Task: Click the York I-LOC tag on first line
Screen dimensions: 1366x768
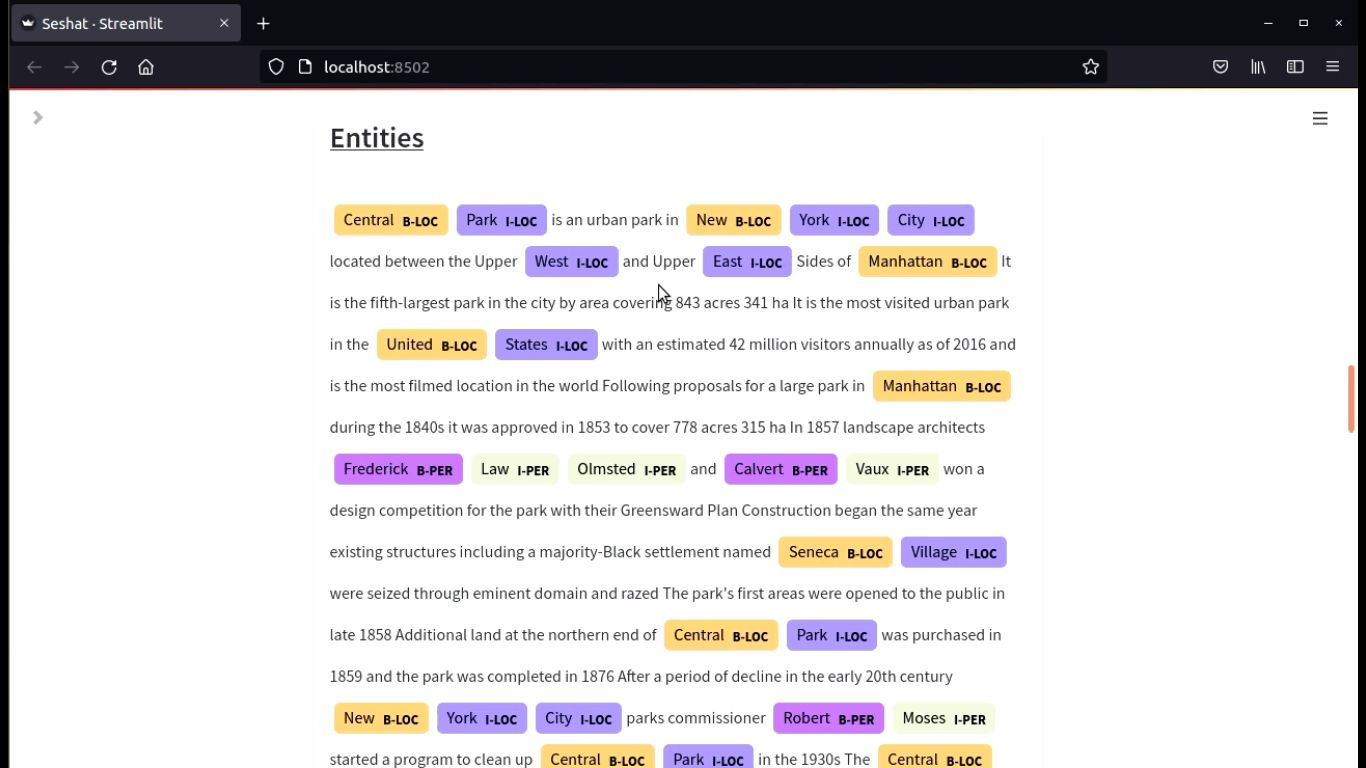Action: coord(834,220)
